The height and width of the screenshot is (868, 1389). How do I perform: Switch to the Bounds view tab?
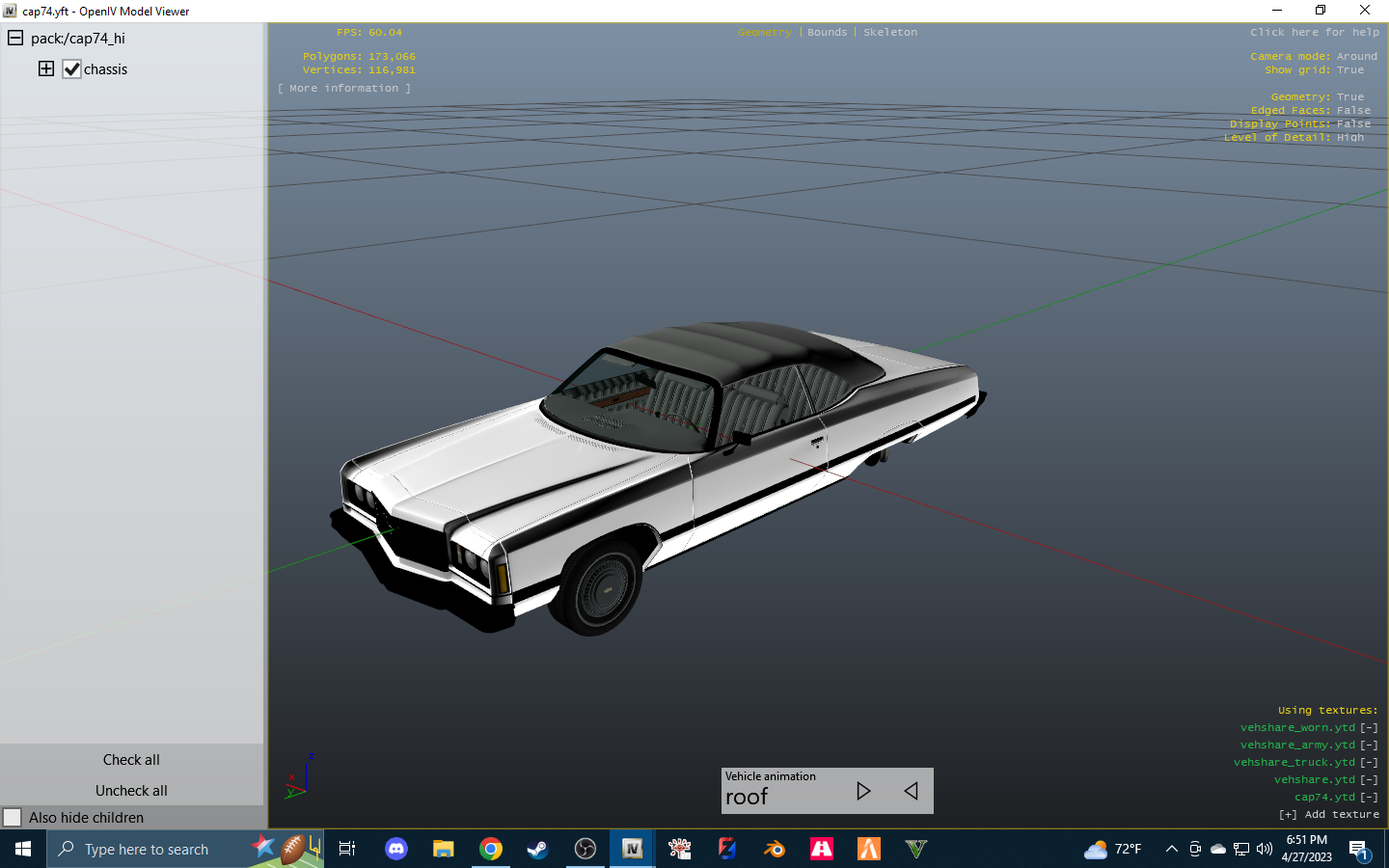pos(827,33)
